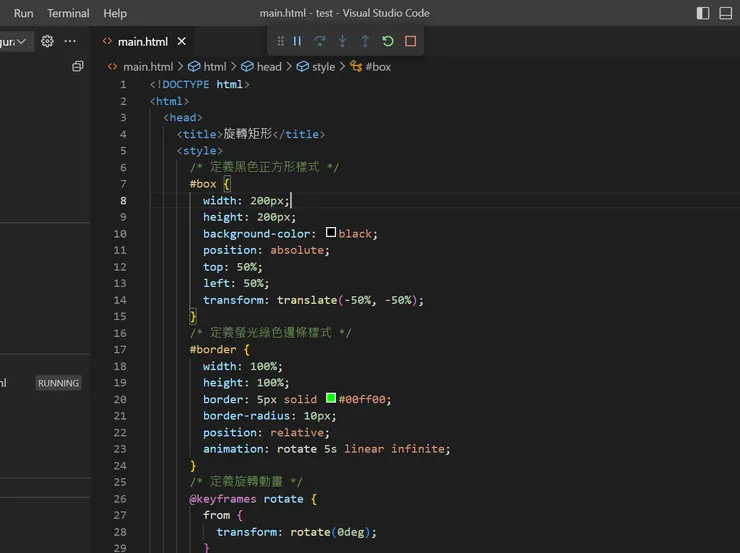Open the Help menu
Viewport: 740px width, 553px height.
[115, 13]
